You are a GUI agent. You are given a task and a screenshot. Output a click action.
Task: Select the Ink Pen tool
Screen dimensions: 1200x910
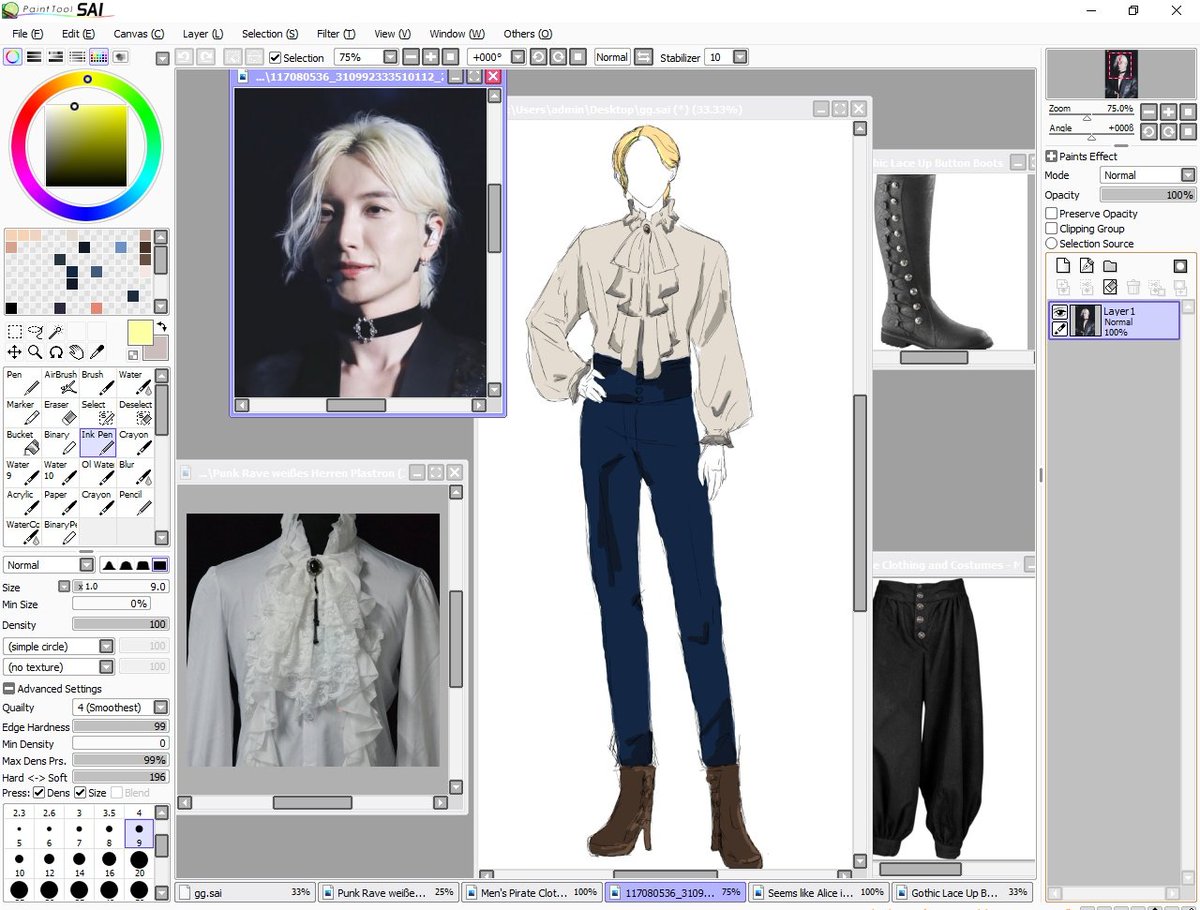[x=98, y=442]
